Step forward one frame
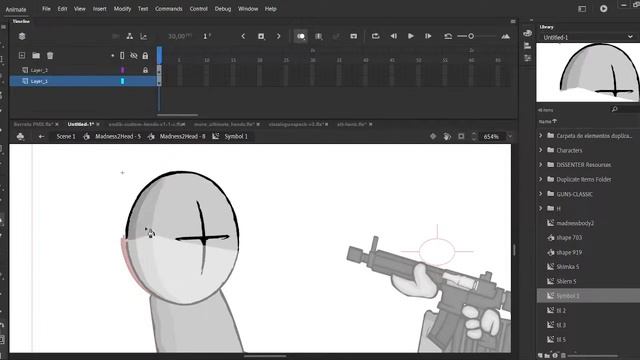Viewport: 640px width, 360px height. (x=428, y=36)
